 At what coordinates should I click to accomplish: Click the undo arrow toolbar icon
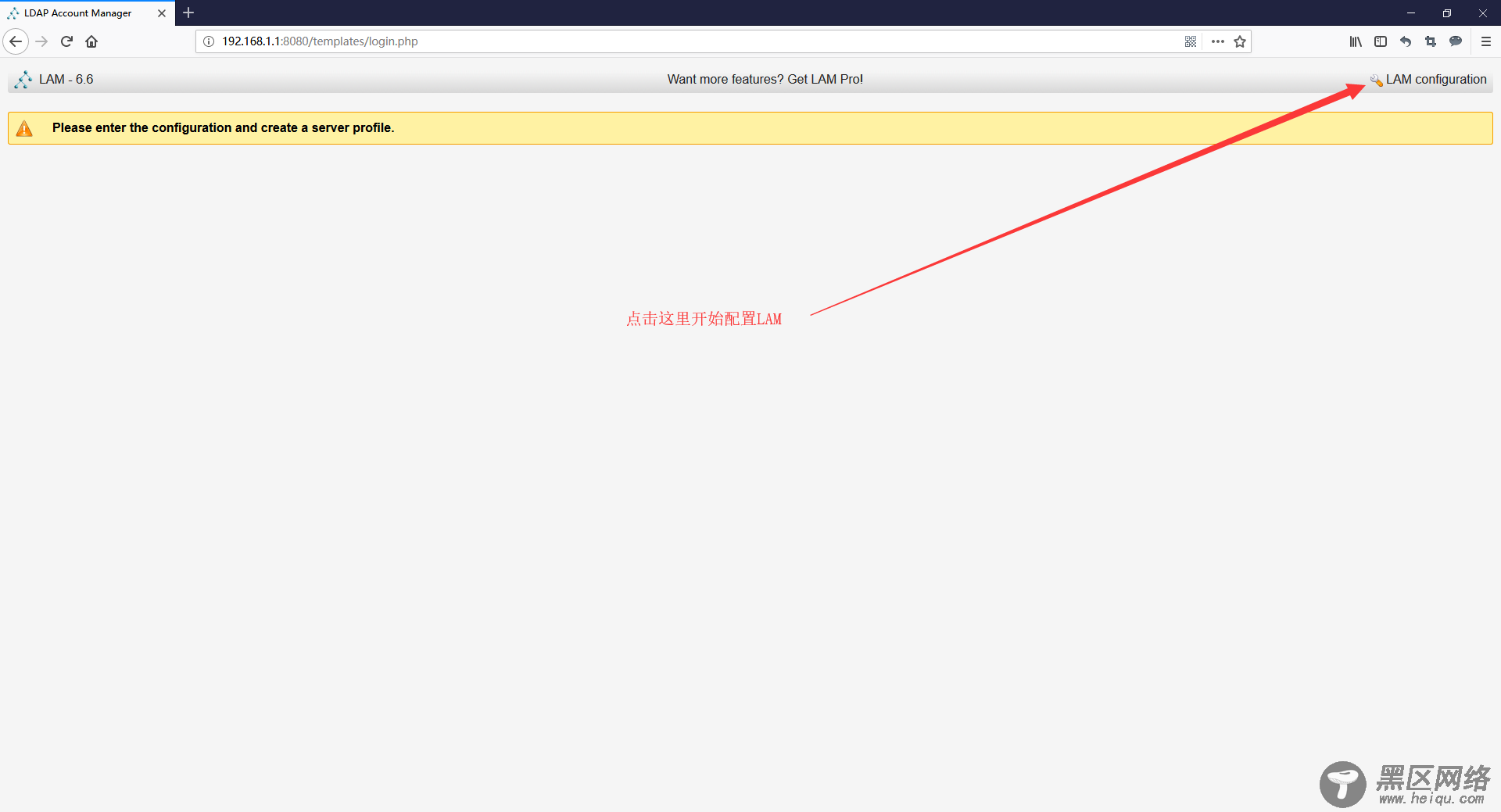coord(1406,41)
